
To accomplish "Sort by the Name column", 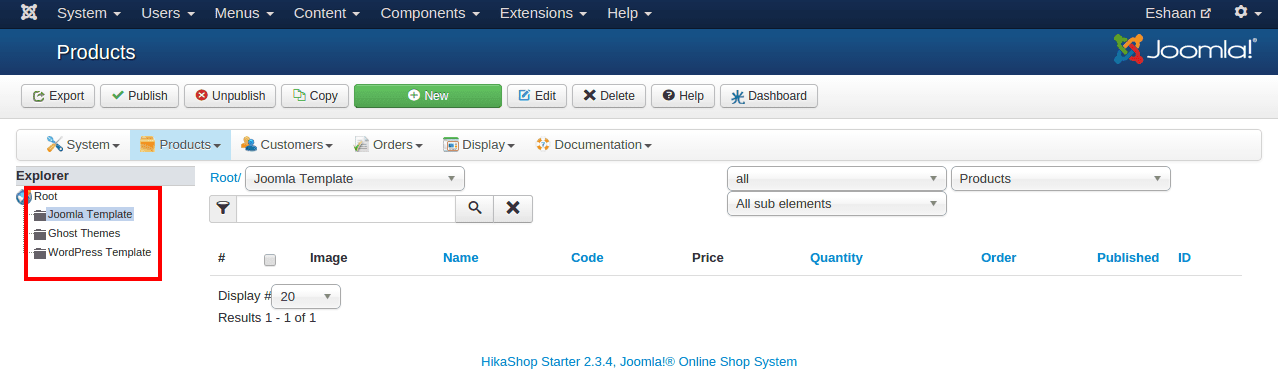I will [460, 258].
